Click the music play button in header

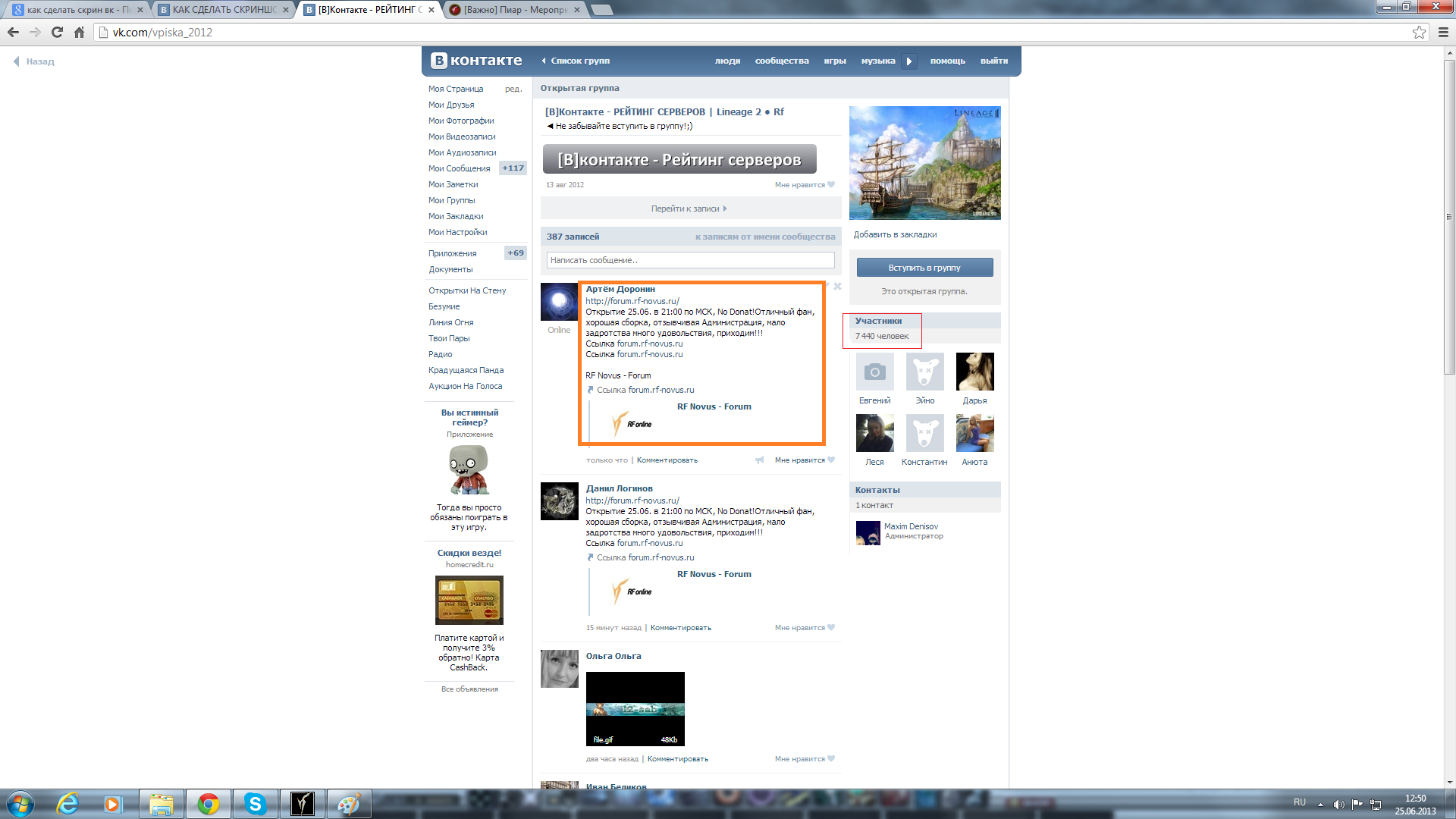click(908, 61)
